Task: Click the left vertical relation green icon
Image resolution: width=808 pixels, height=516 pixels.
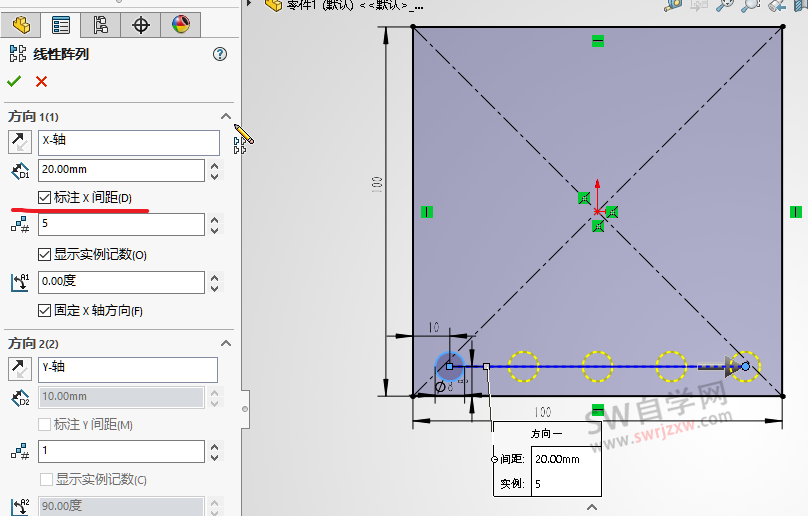Action: click(x=427, y=212)
